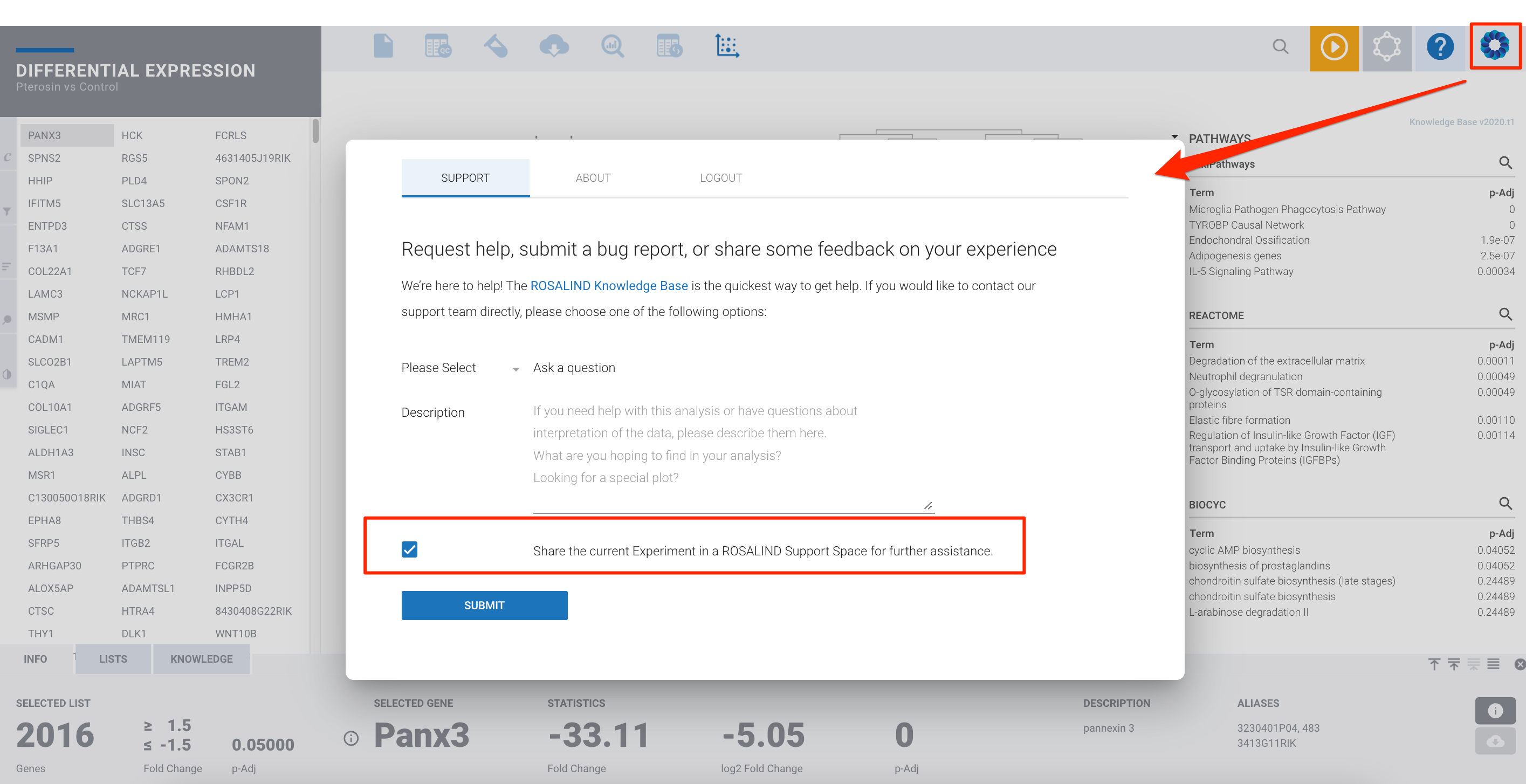Select gene COL10A1 in the list

coord(50,407)
